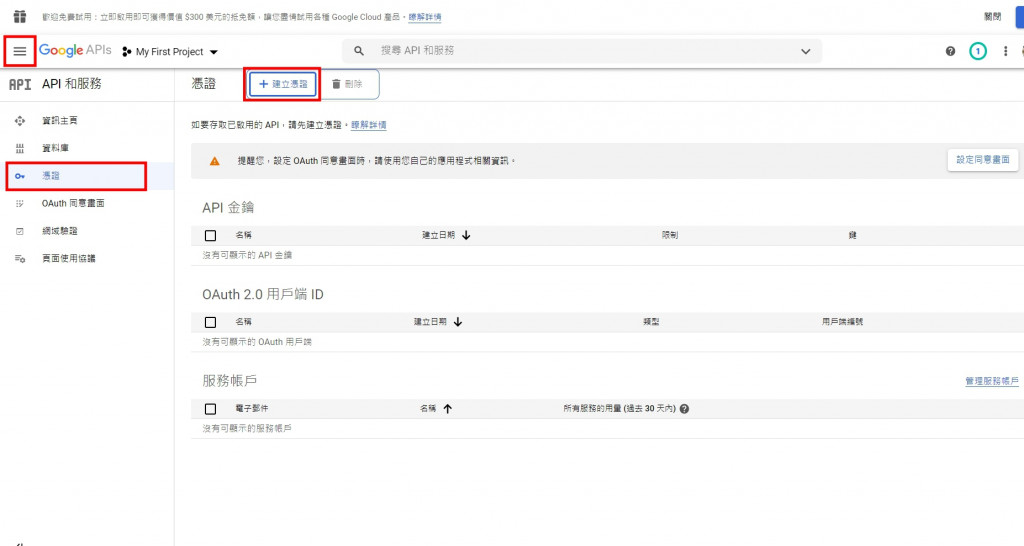Click the search magnifier icon

(x=359, y=50)
